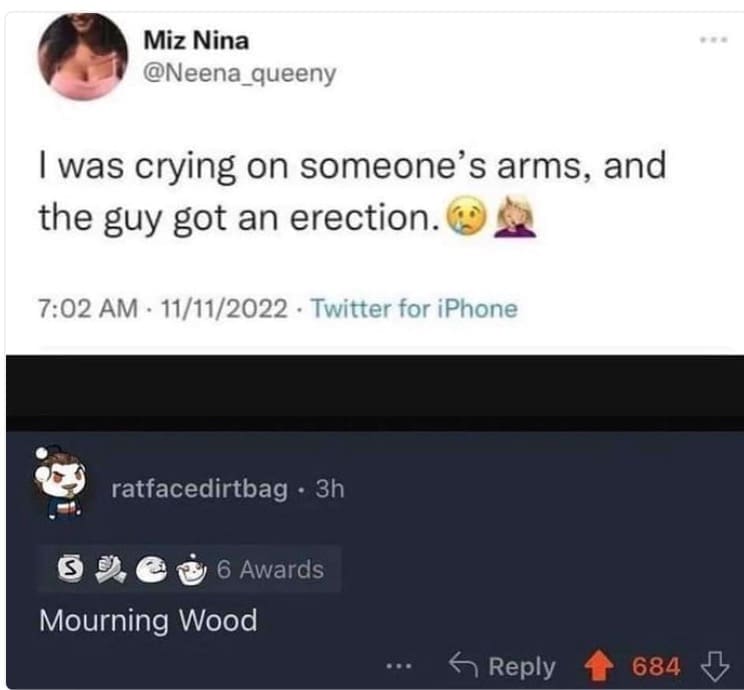The image size is (744, 690).
Task: Click the 7:02 AM tweet timestamp
Action: [88, 308]
